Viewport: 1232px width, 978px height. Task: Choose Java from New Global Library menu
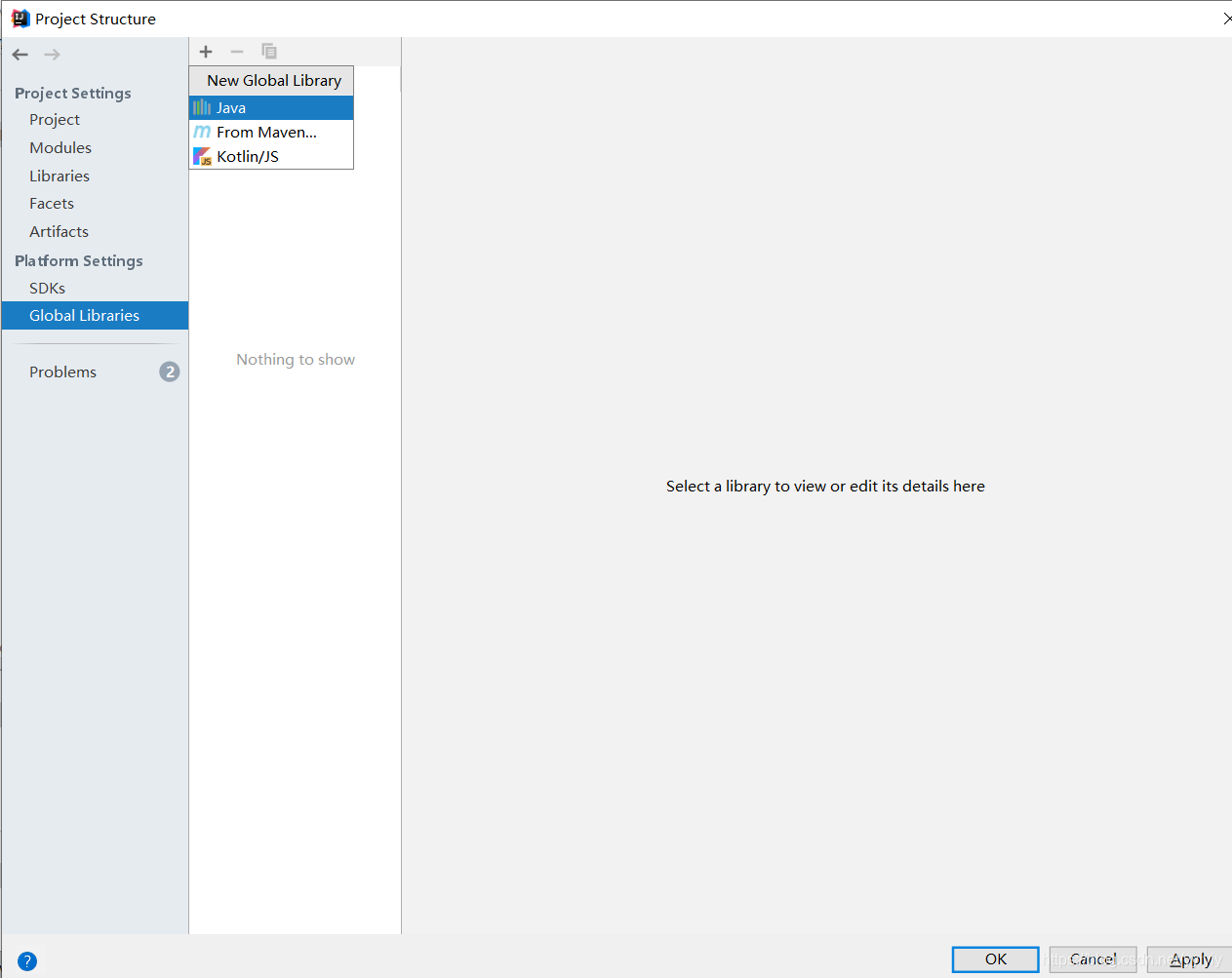[271, 107]
